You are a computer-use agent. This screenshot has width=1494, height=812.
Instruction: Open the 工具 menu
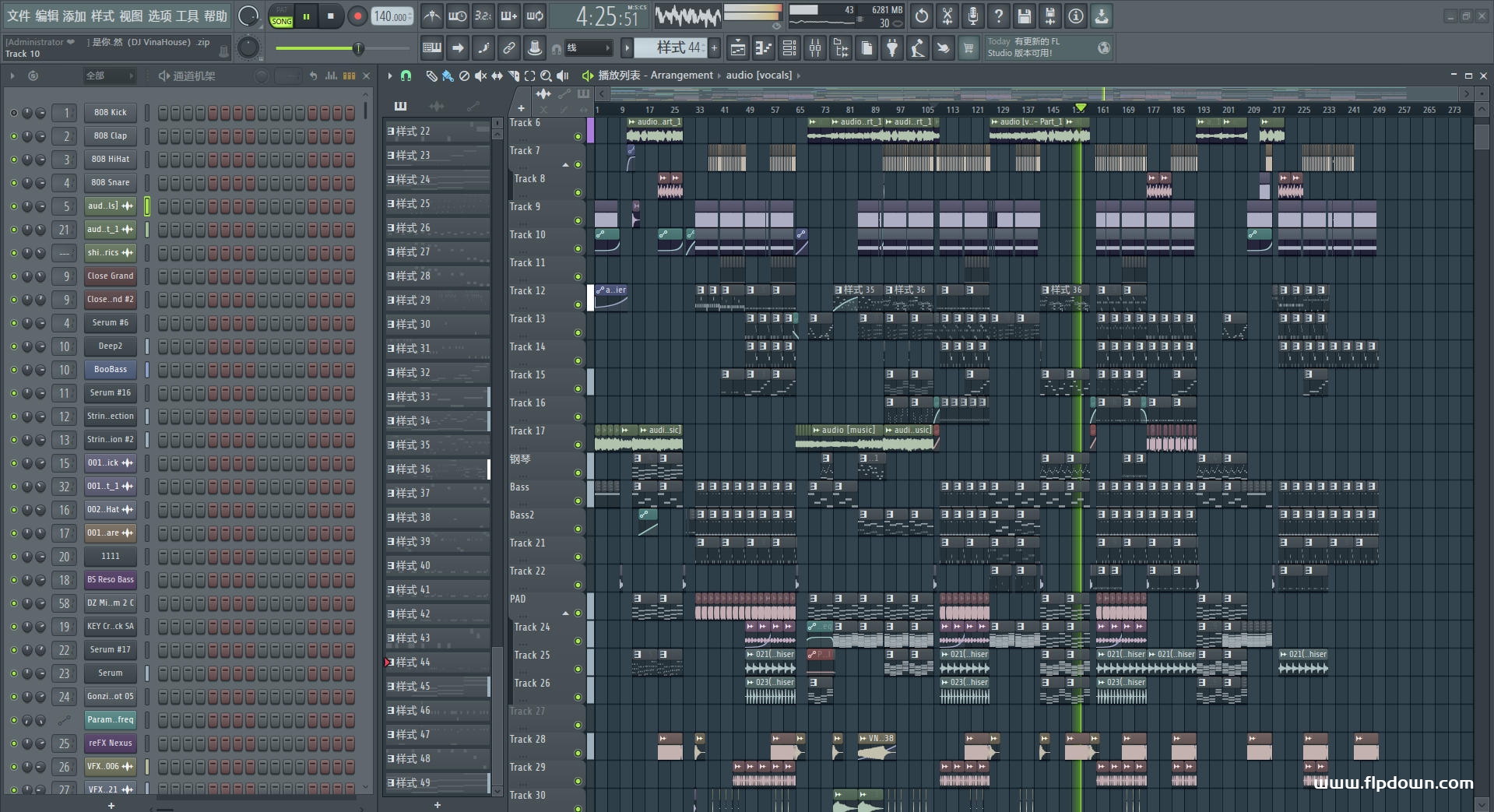(x=187, y=16)
